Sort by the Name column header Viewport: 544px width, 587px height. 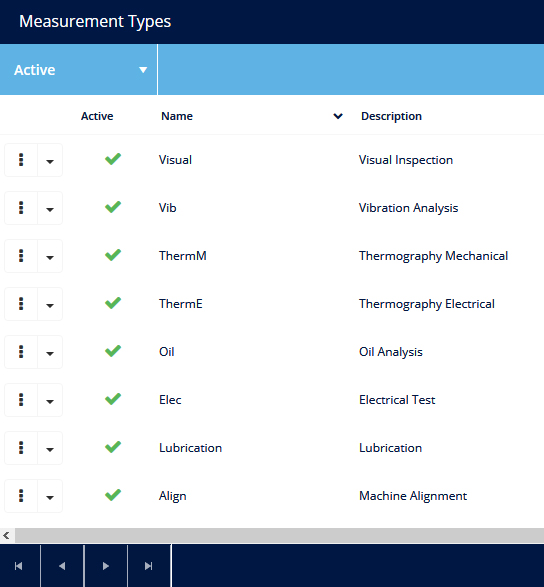click(x=177, y=116)
